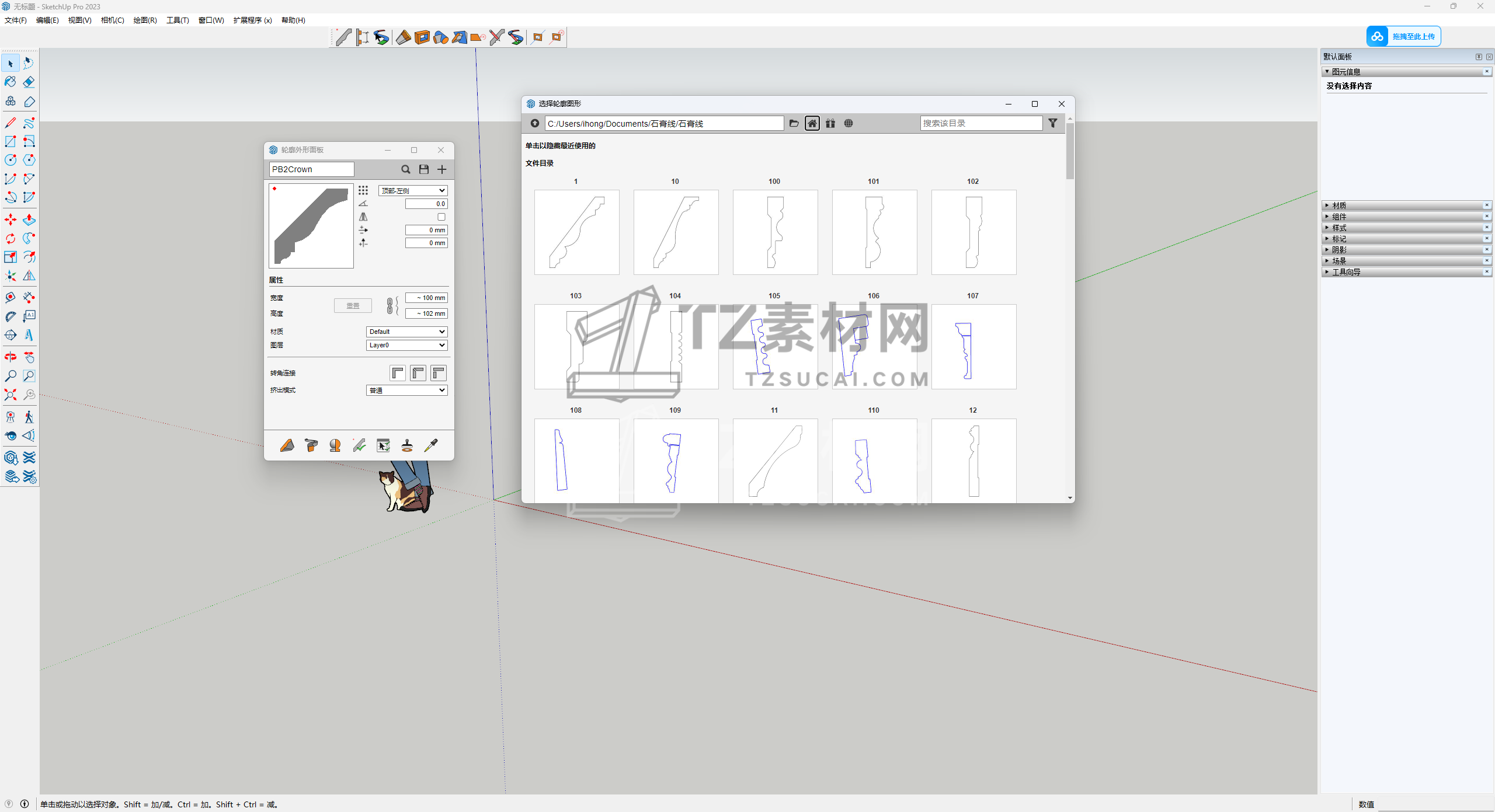Screen dimensions: 1495x812
Task: Select the Eraser tool in left toolbar
Action: pos(29,82)
